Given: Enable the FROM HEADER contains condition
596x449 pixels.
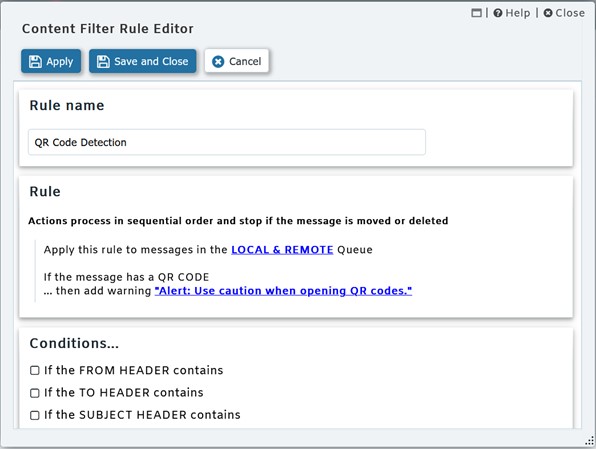Looking at the screenshot, I should click(35, 370).
